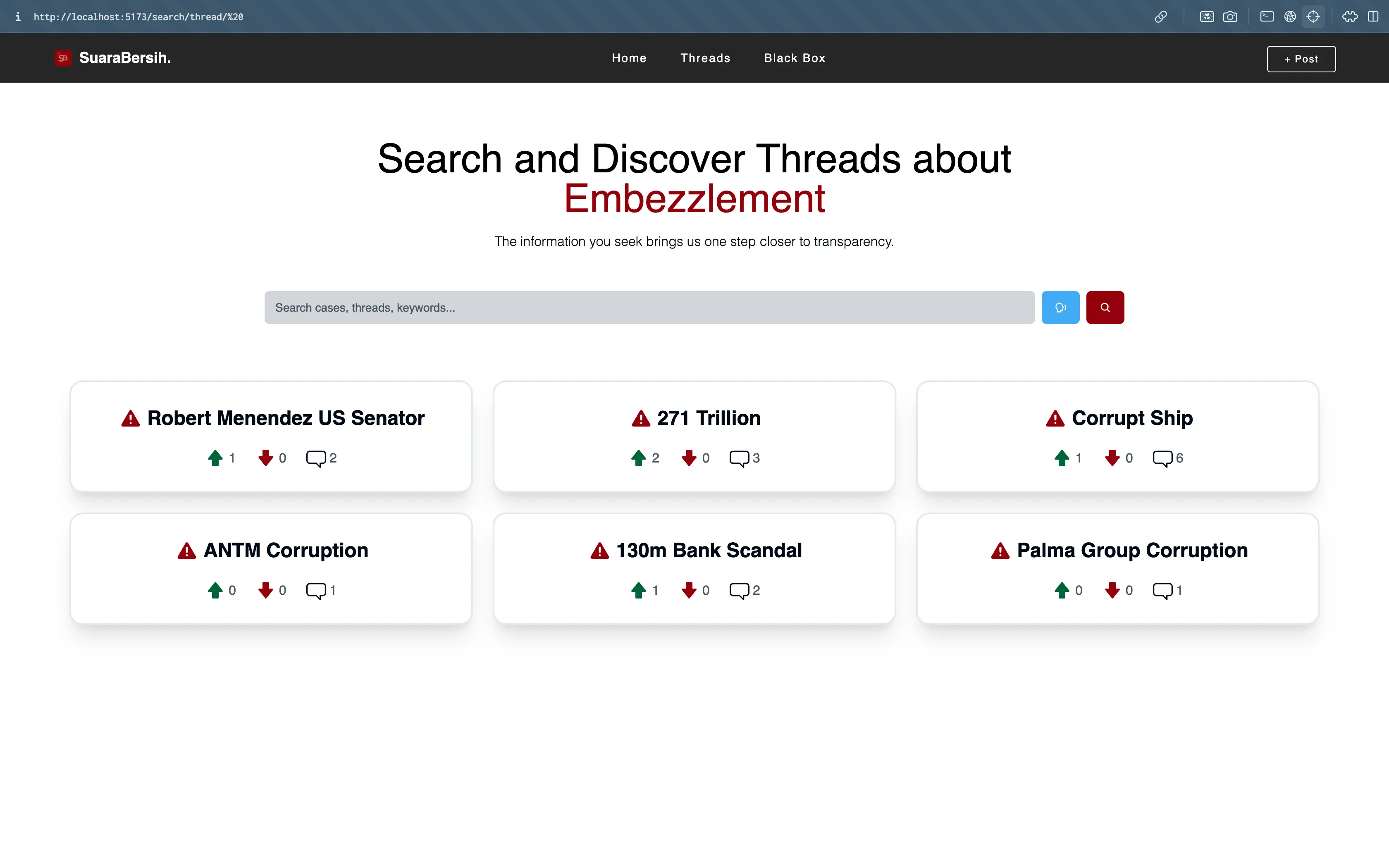Viewport: 1389px width, 868px height.
Task: Click the site info icon beside URL
Action: (x=18, y=17)
